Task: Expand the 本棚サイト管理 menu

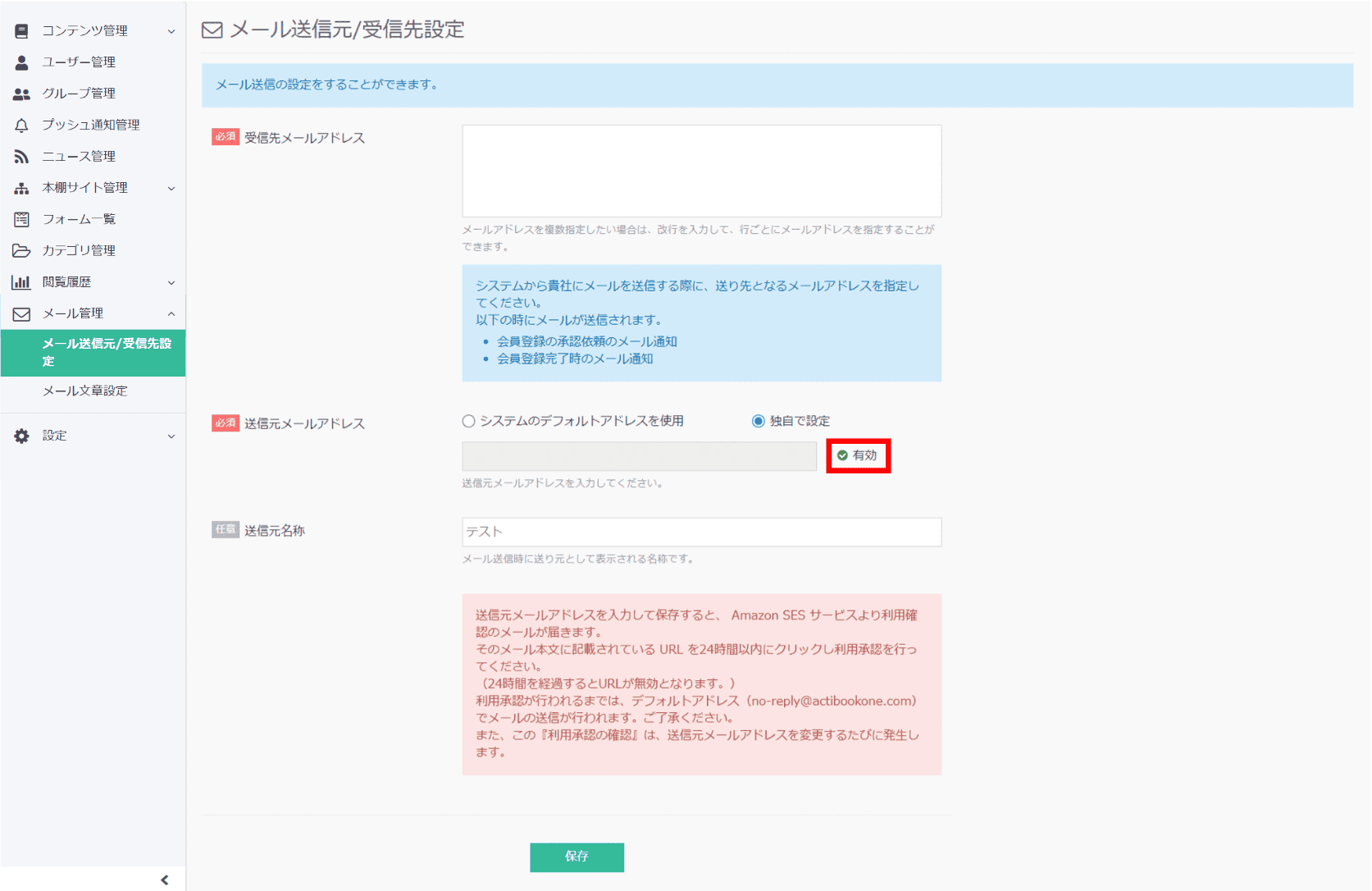Action: [x=93, y=187]
